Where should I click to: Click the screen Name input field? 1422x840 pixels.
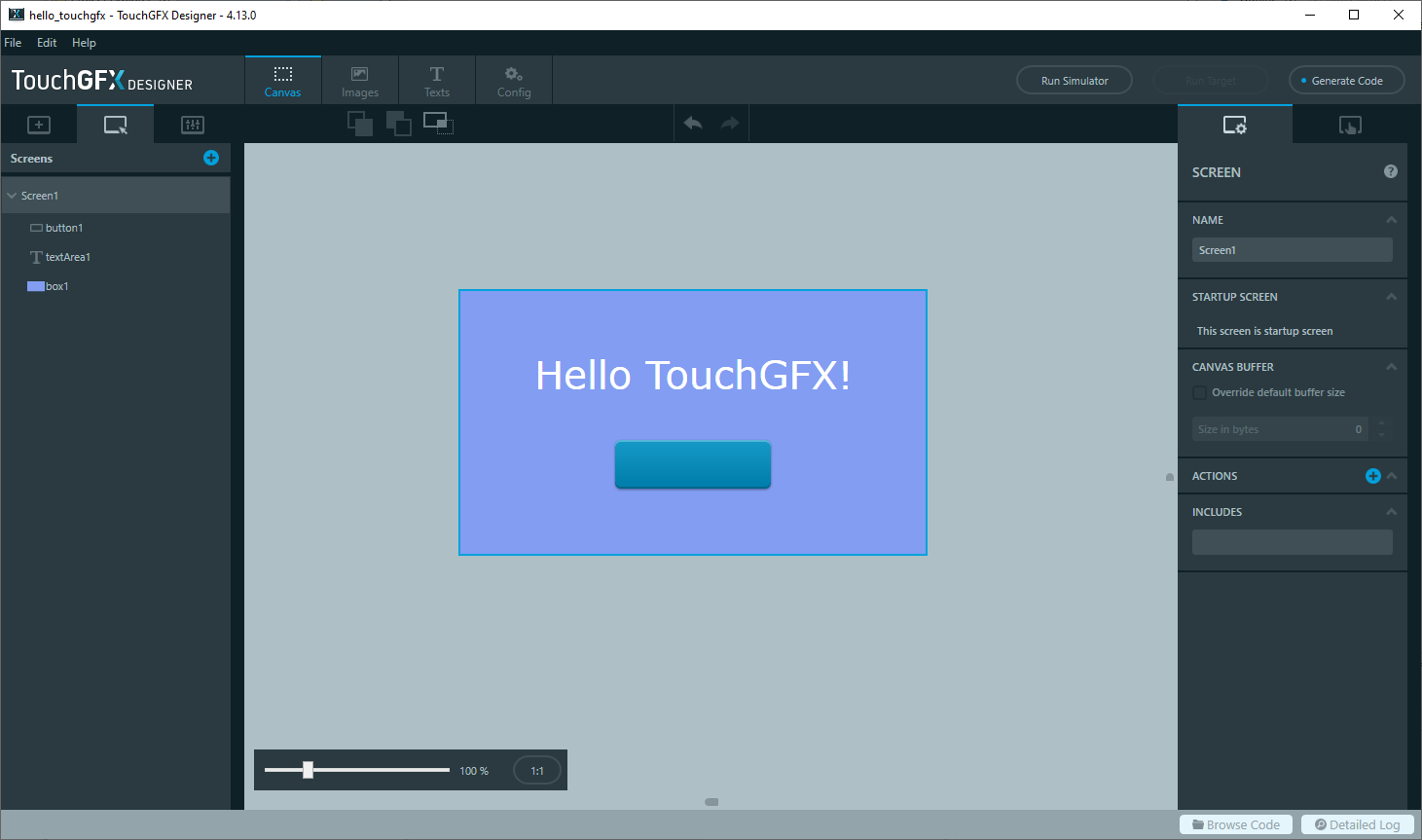1292,250
